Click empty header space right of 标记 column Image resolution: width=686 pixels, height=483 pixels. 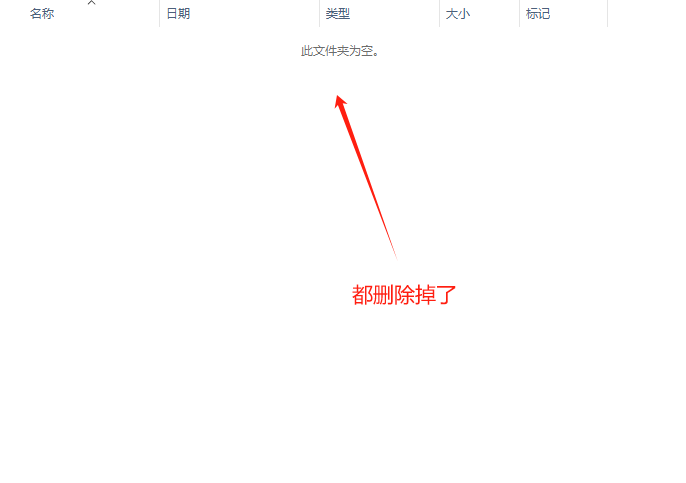pos(647,14)
